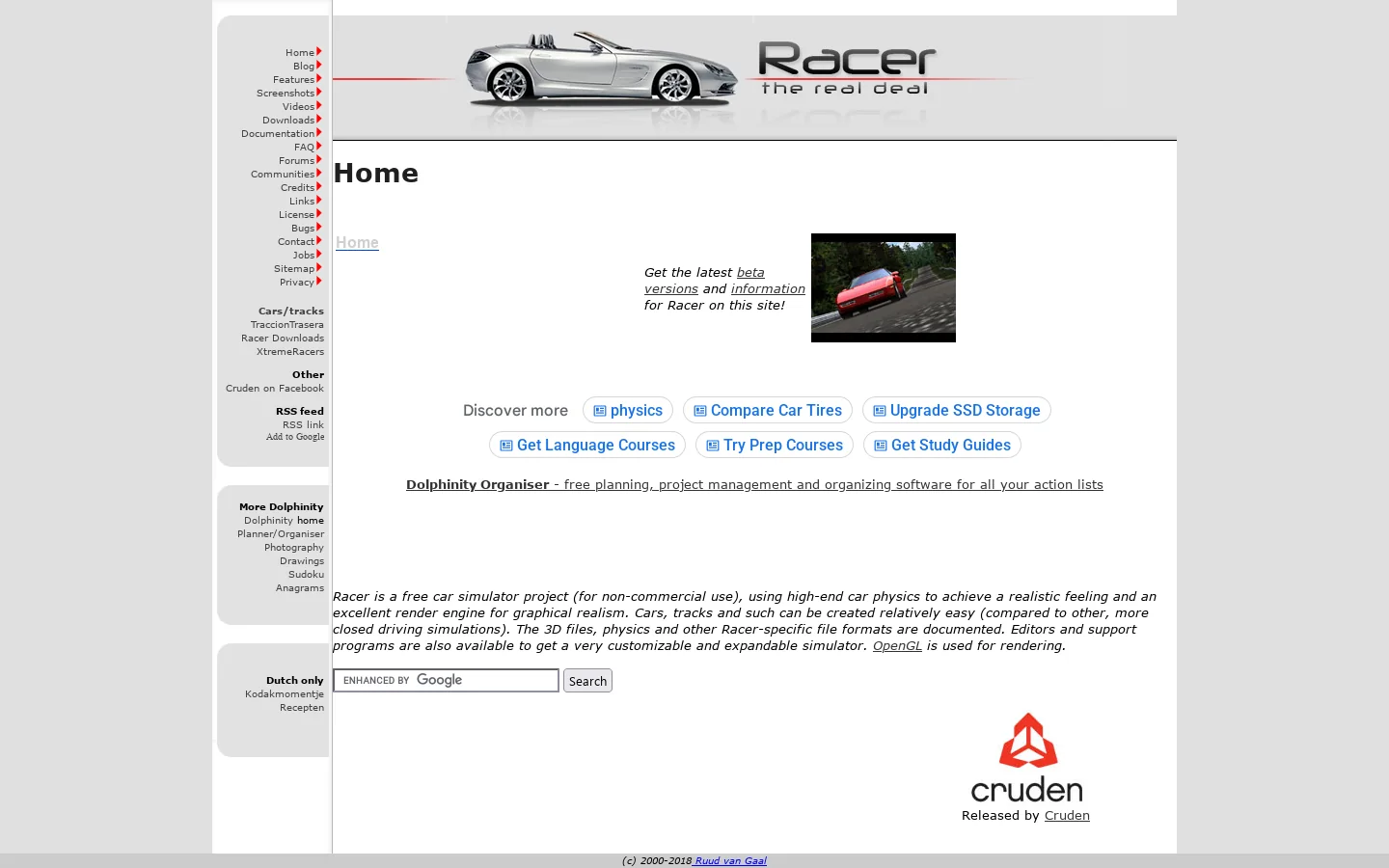Open the Home sidebar menu item
1389x868 pixels.
coord(300,53)
